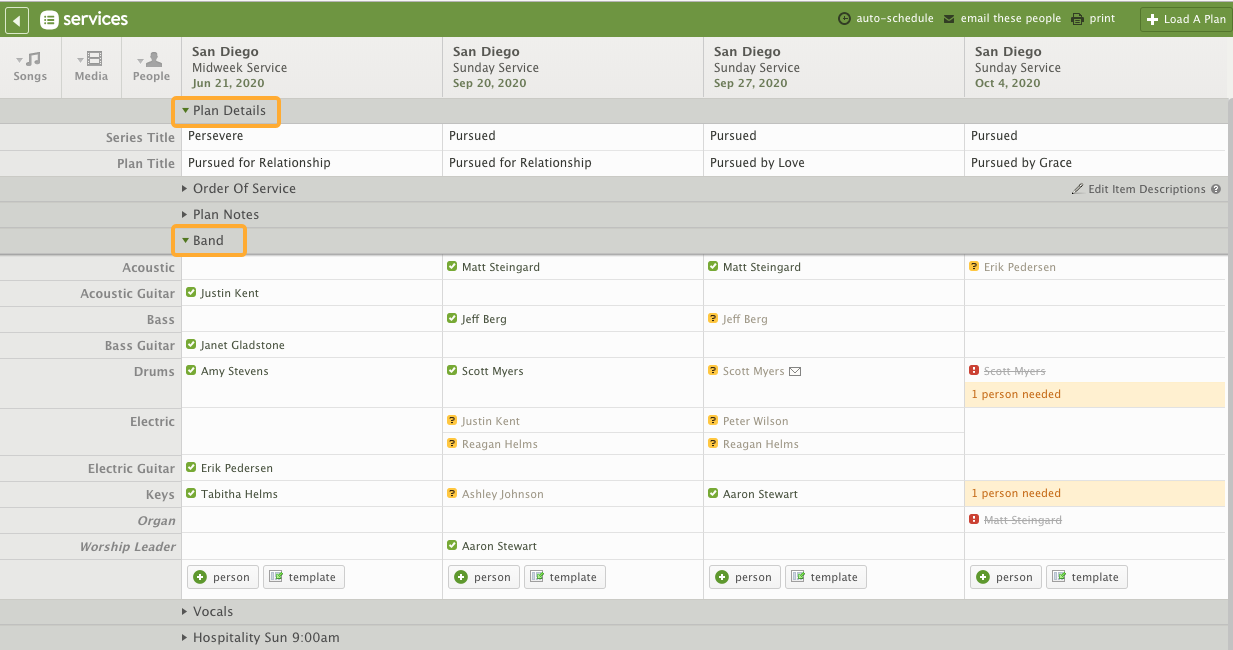Add a person to the Midweek Service plan
This screenshot has width=1233, height=650.
222,576
